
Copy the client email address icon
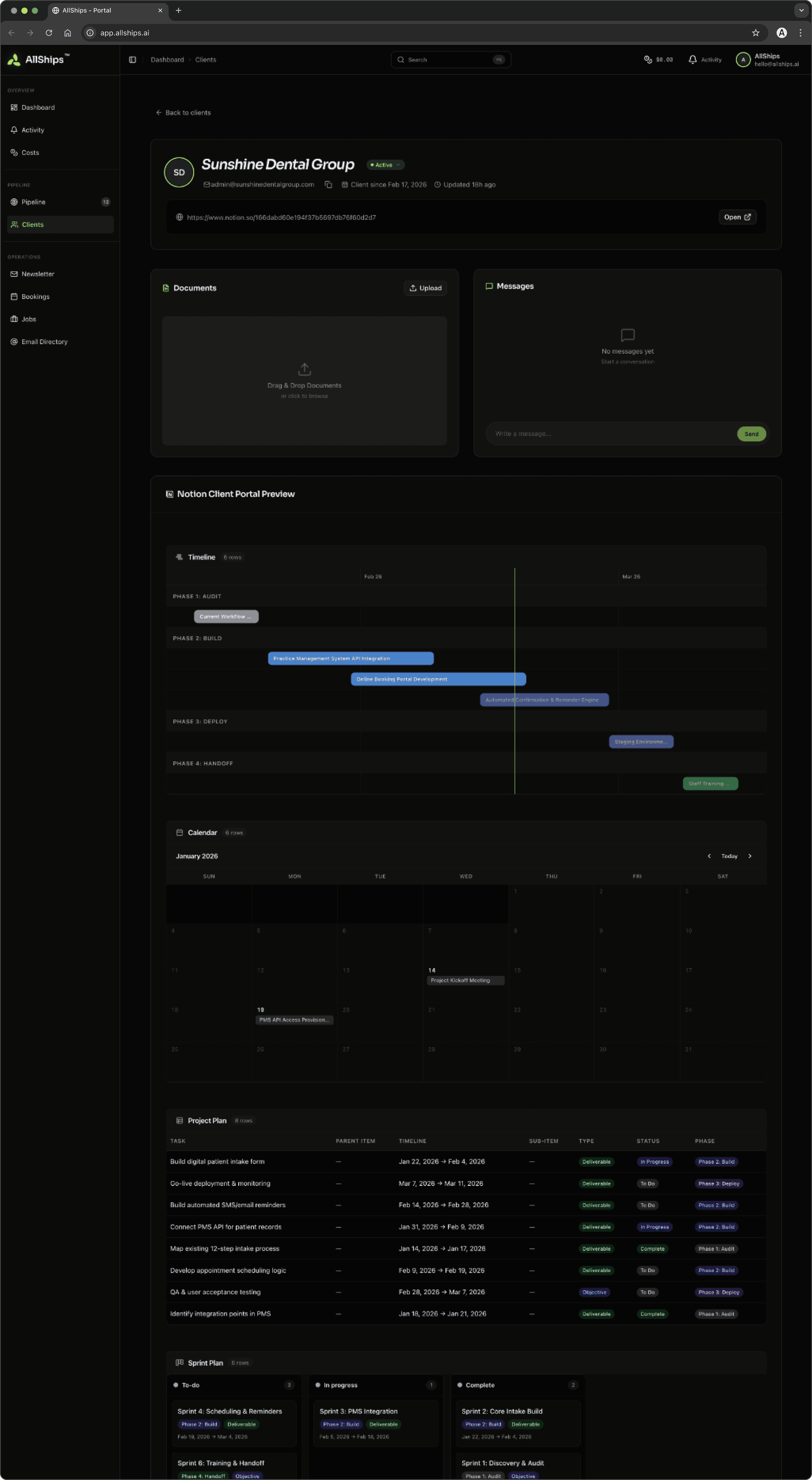point(328,184)
